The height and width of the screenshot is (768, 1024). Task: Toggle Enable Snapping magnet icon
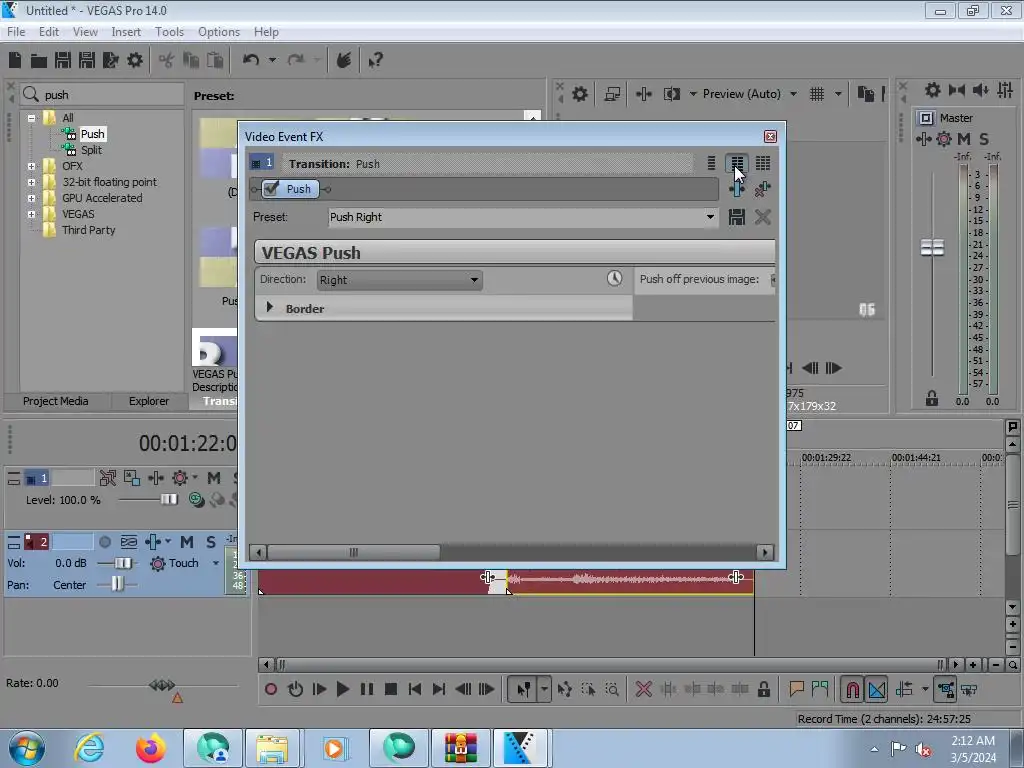(x=852, y=689)
